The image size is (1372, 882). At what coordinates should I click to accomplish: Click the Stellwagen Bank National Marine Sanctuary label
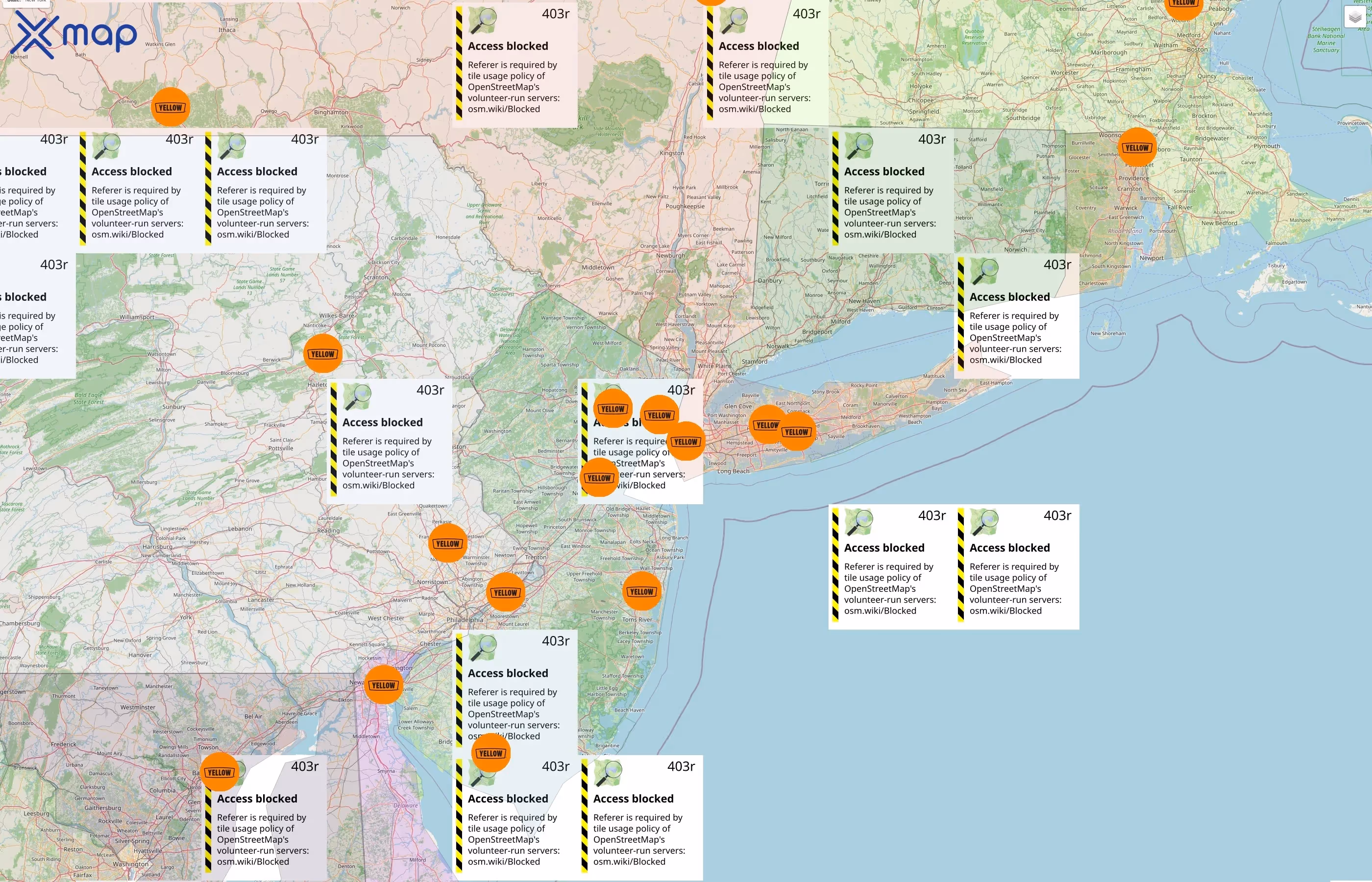tap(1326, 40)
